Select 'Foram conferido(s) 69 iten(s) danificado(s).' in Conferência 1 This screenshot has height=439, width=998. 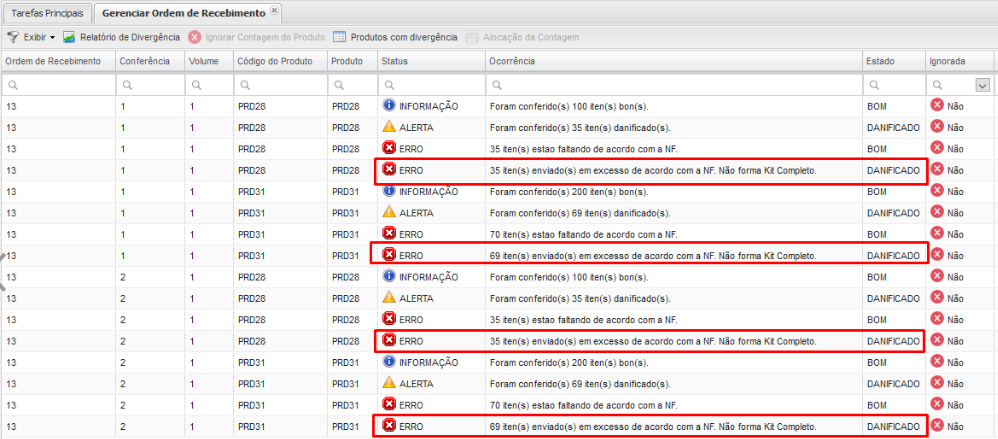click(580, 213)
